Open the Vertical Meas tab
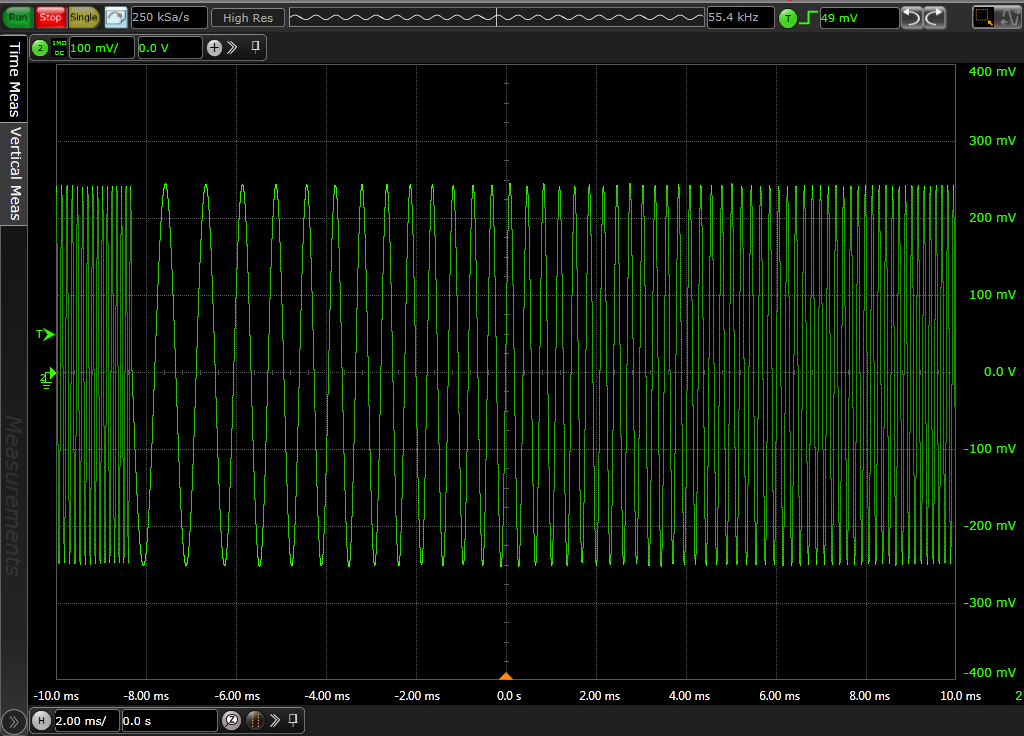The image size is (1024, 736). (x=14, y=173)
